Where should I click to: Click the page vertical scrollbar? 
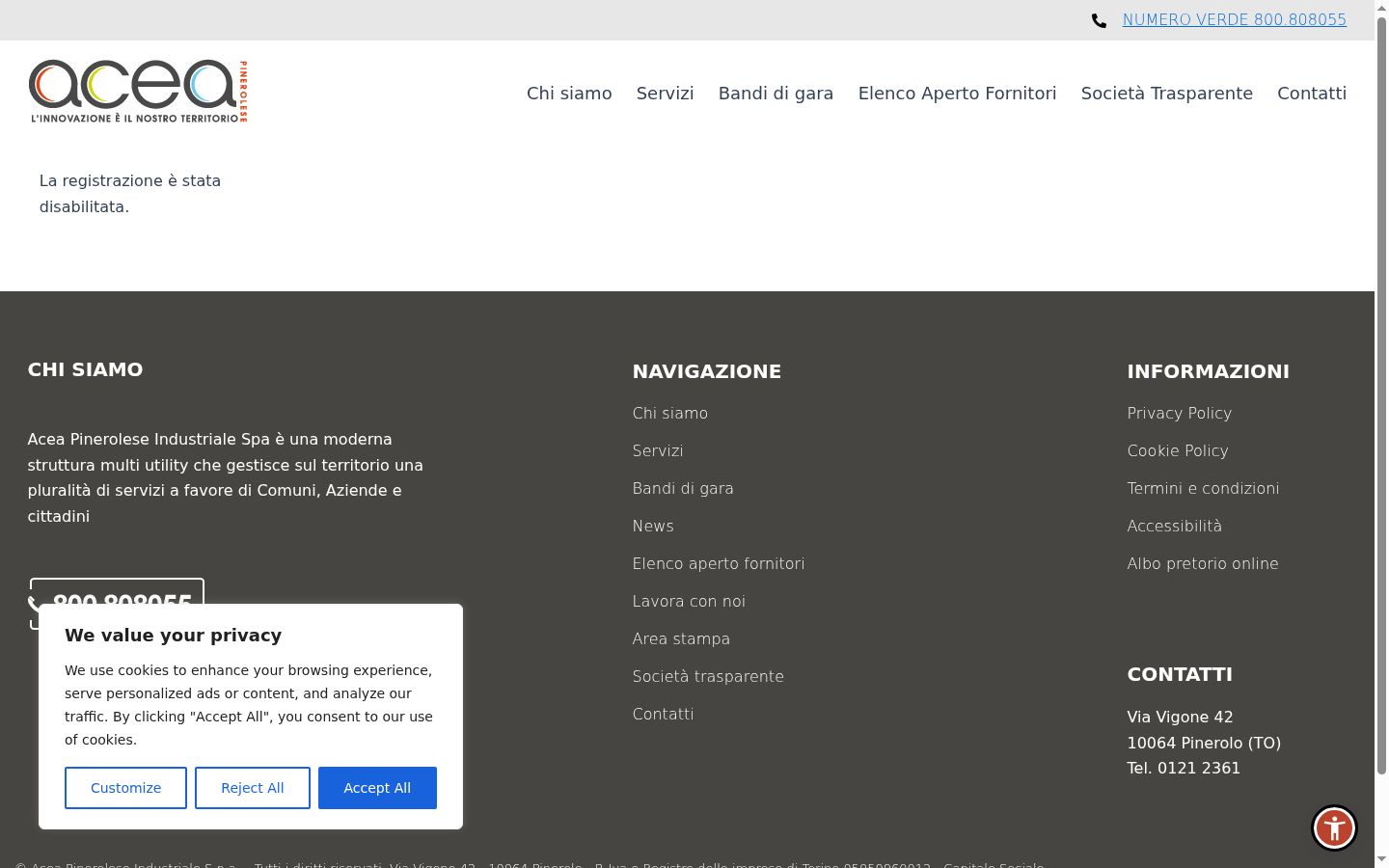coord(1381,434)
